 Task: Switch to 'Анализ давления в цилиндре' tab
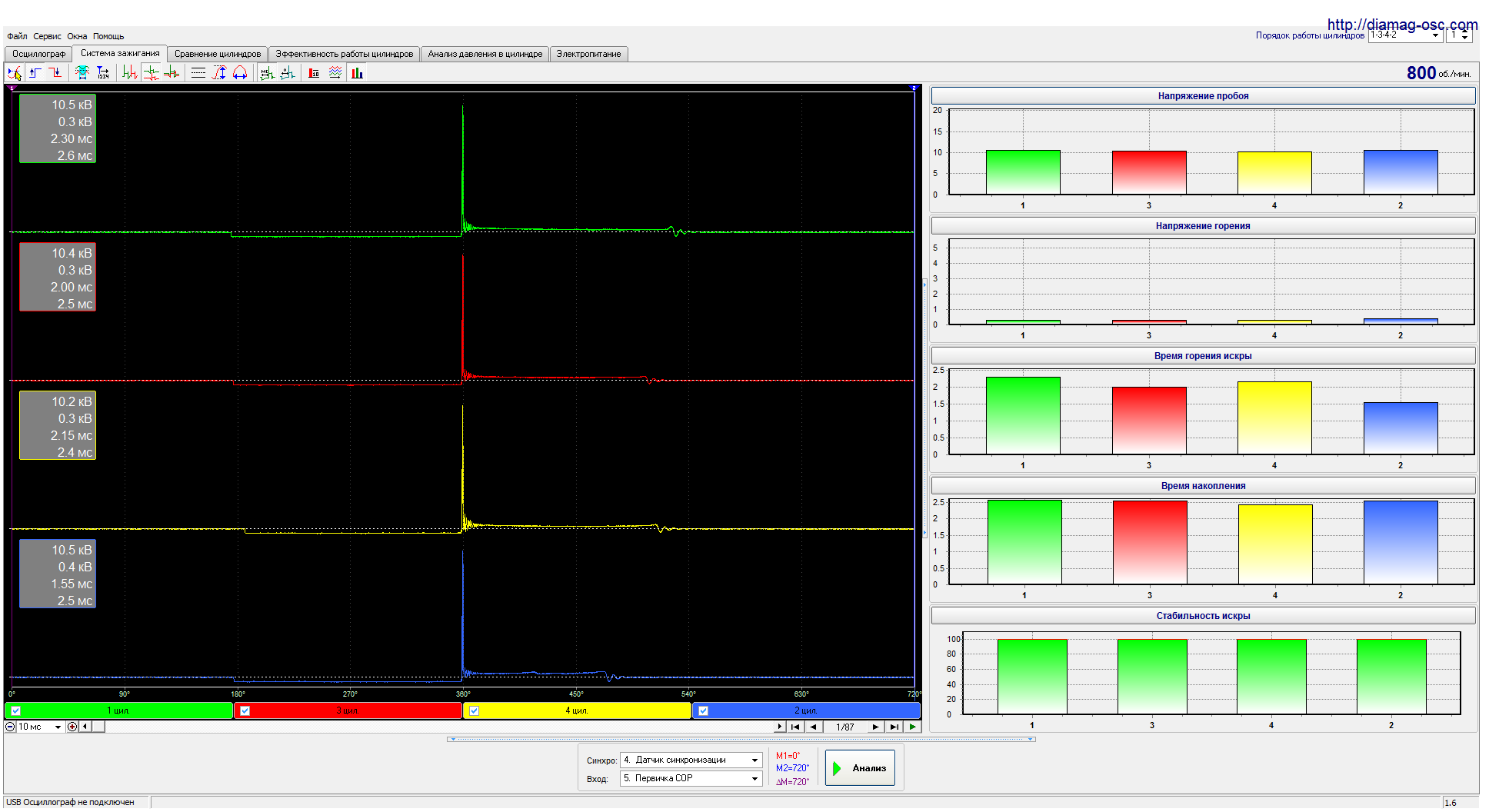pos(485,54)
